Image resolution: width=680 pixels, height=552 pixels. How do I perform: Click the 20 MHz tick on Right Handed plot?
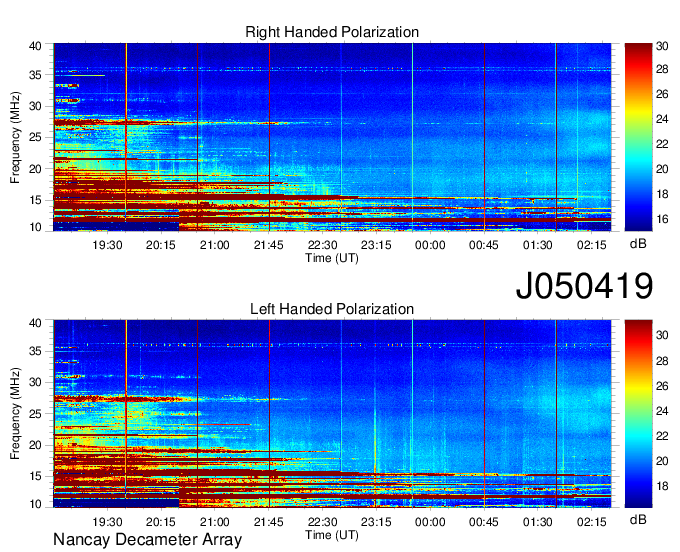click(x=35, y=170)
